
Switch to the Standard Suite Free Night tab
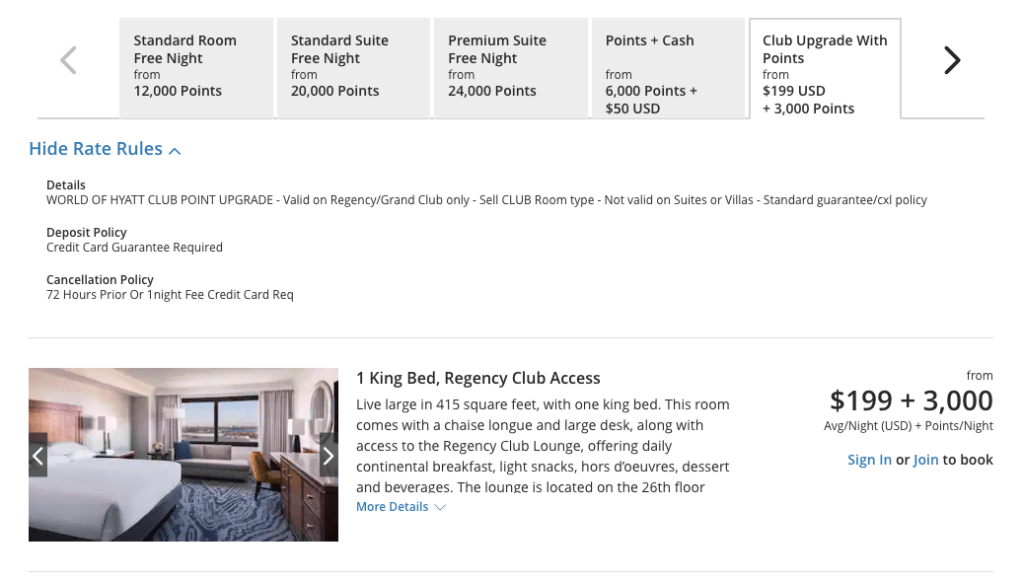pos(352,67)
